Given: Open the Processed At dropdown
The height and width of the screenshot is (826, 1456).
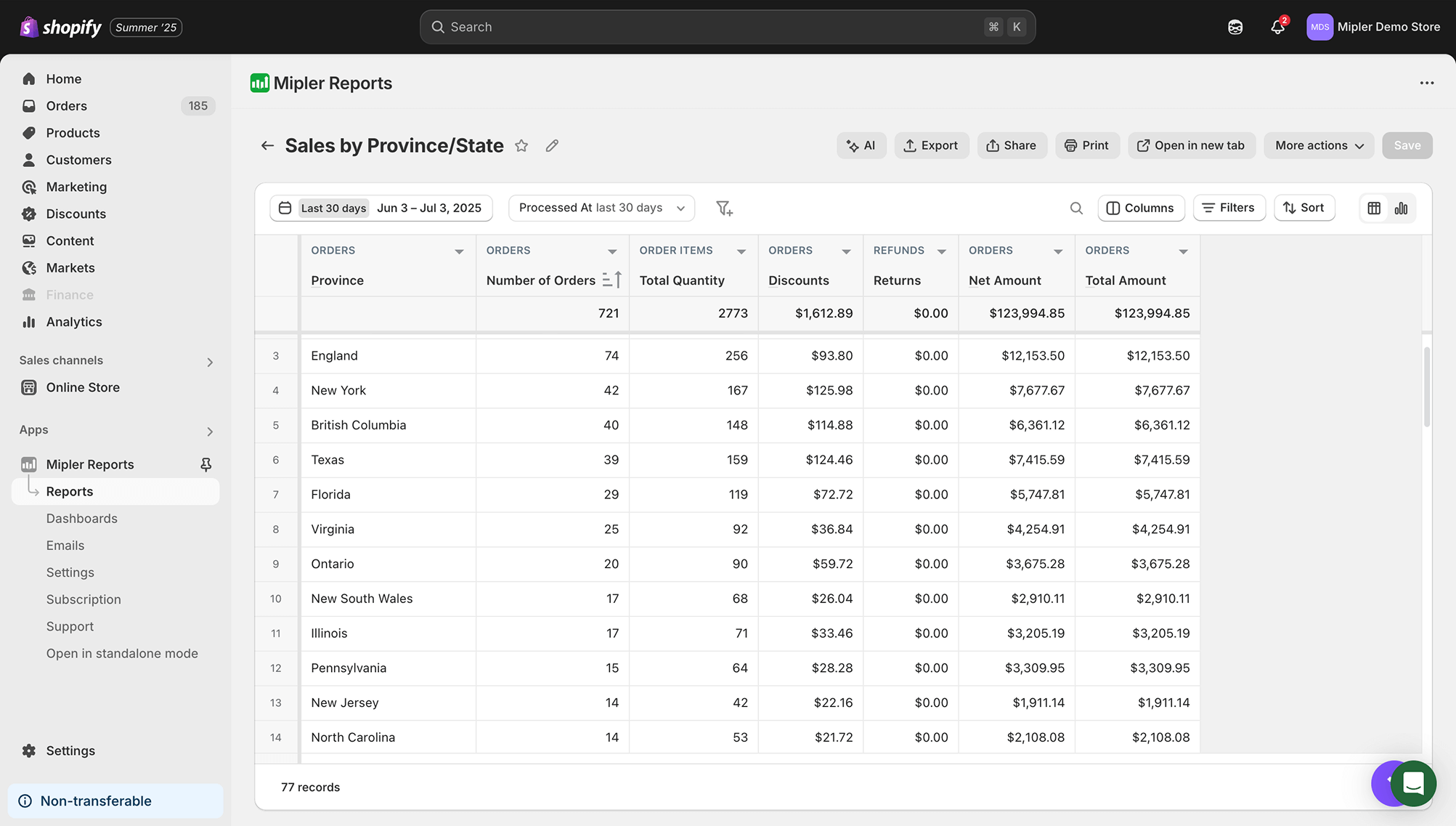Looking at the screenshot, I should click(x=601, y=208).
